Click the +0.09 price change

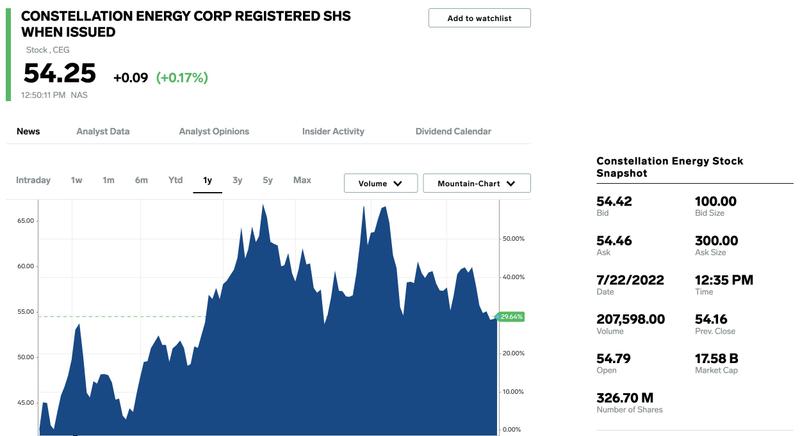[x=131, y=78]
